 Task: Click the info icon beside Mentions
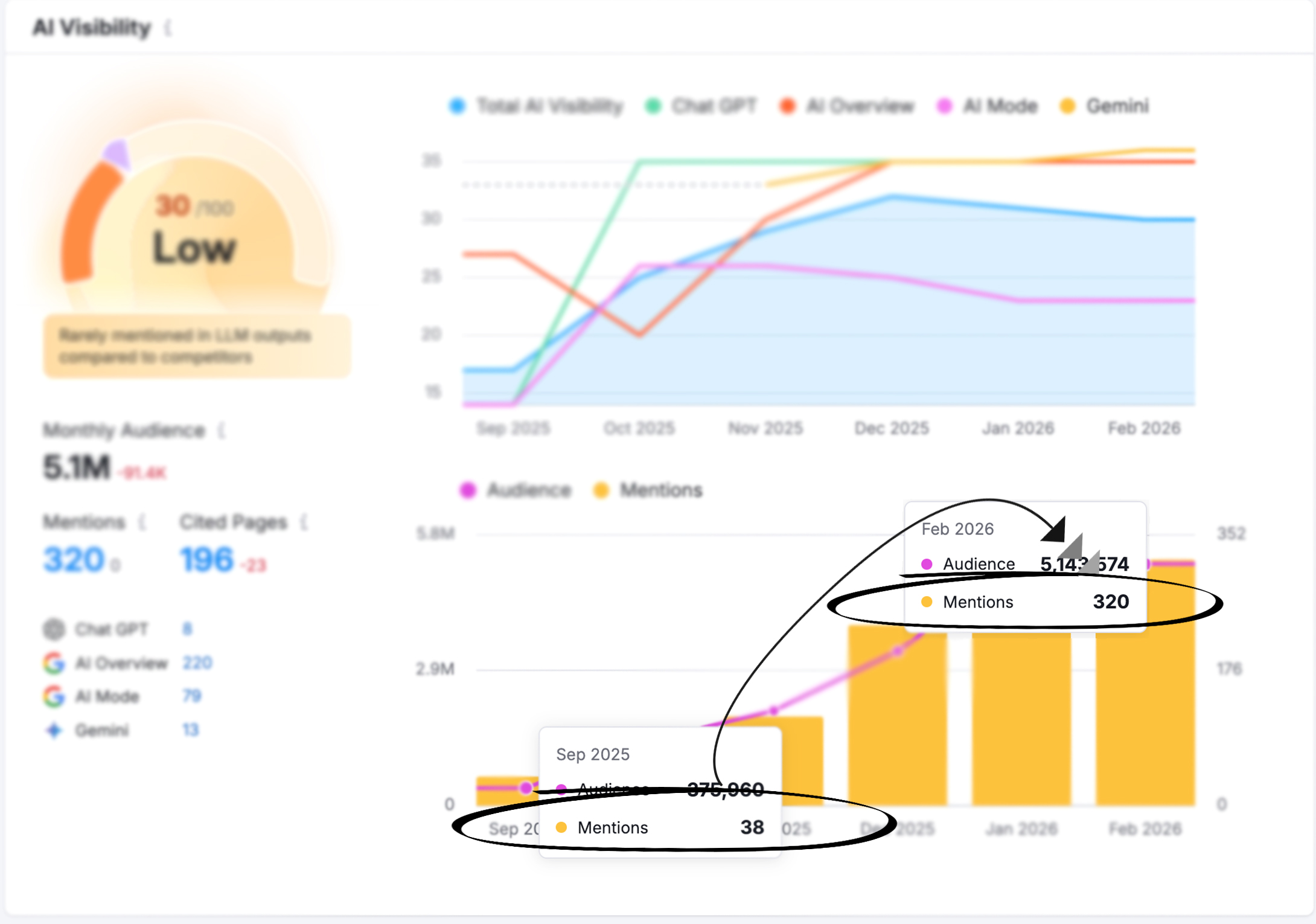[141, 521]
